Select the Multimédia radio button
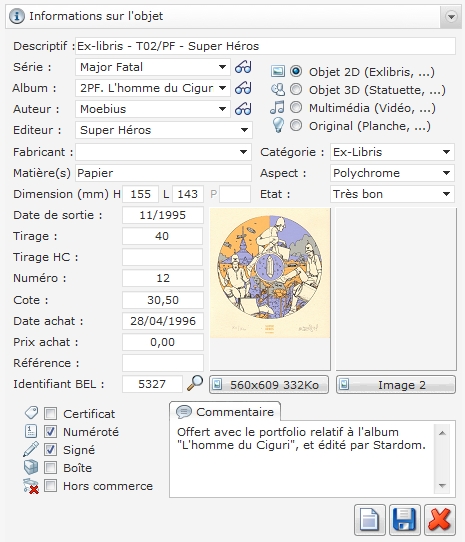 click(296, 108)
